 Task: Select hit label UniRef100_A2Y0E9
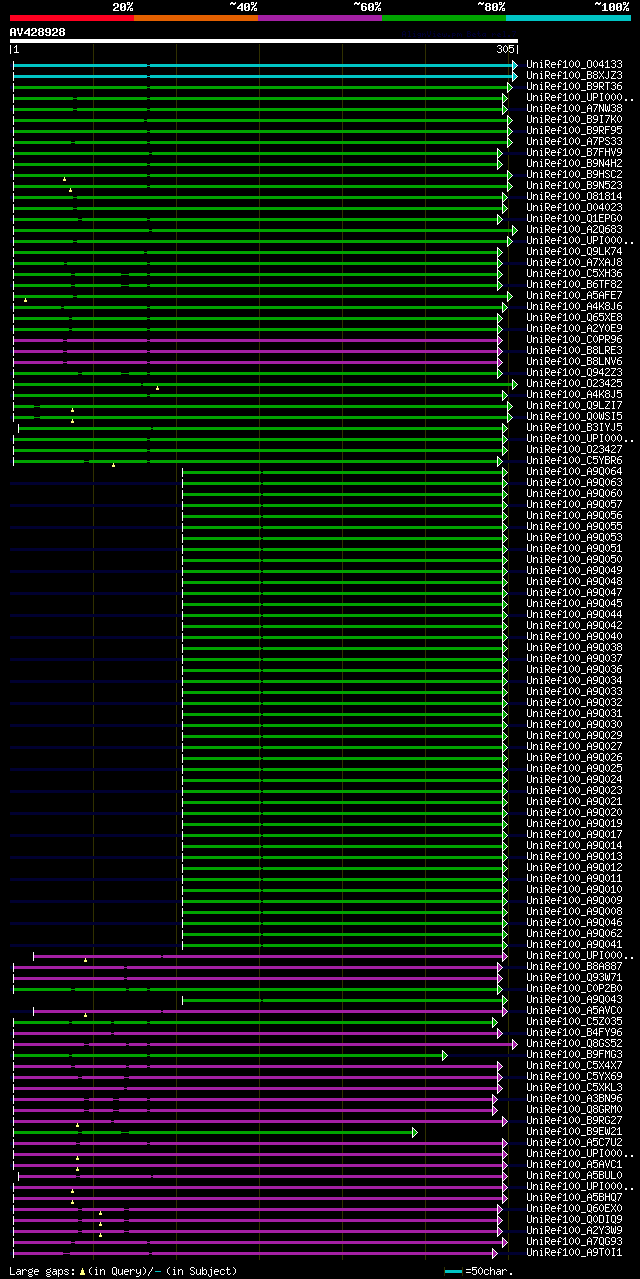[574, 328]
